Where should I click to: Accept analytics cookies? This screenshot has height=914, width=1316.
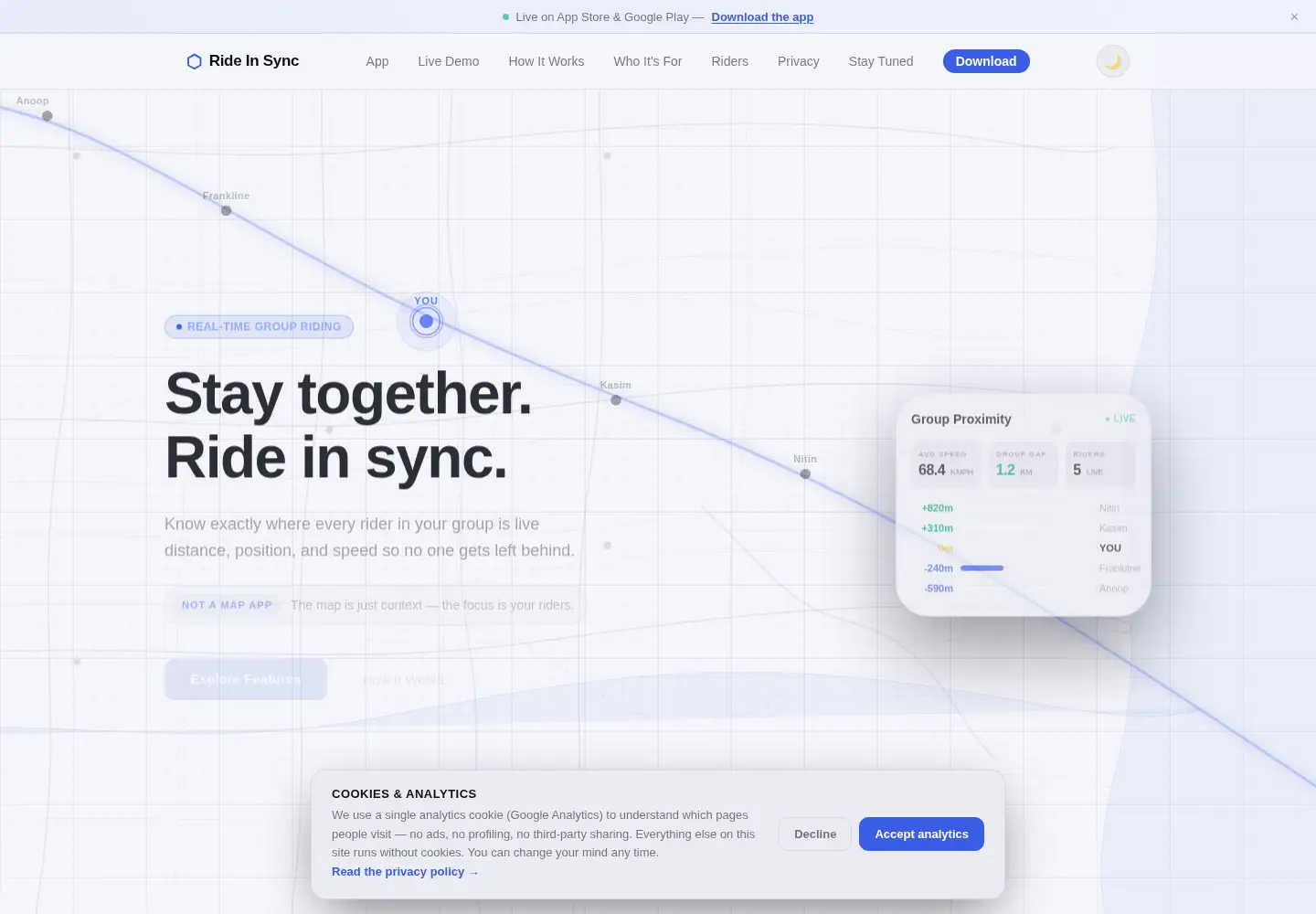pos(921,834)
